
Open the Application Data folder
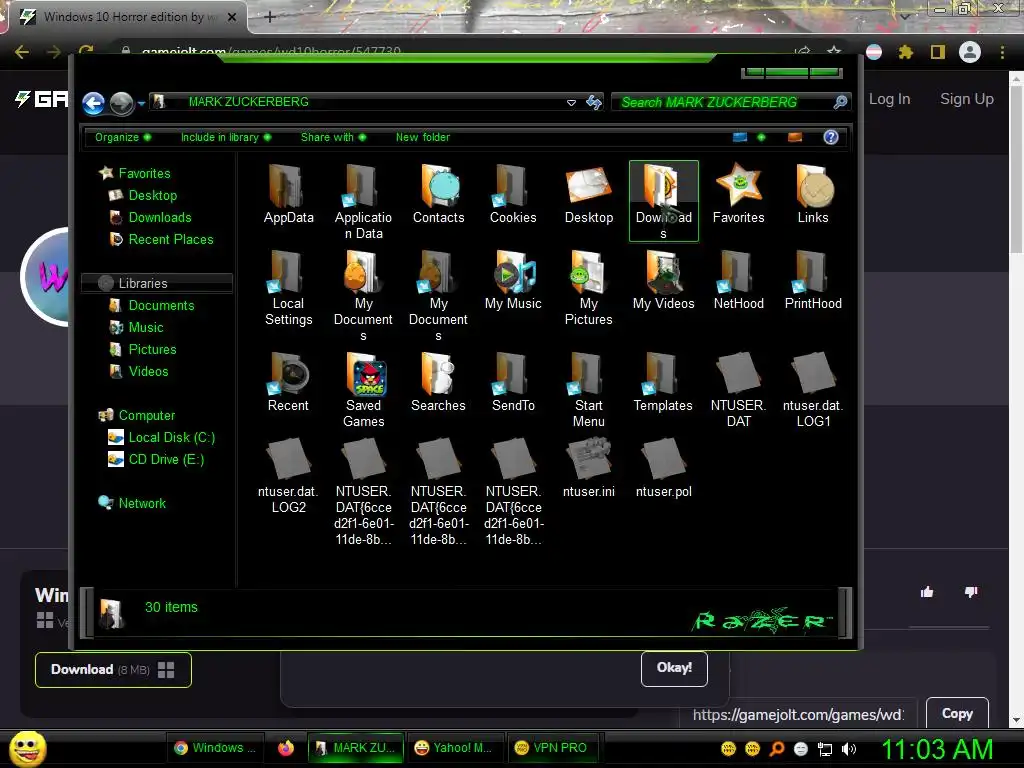[363, 202]
